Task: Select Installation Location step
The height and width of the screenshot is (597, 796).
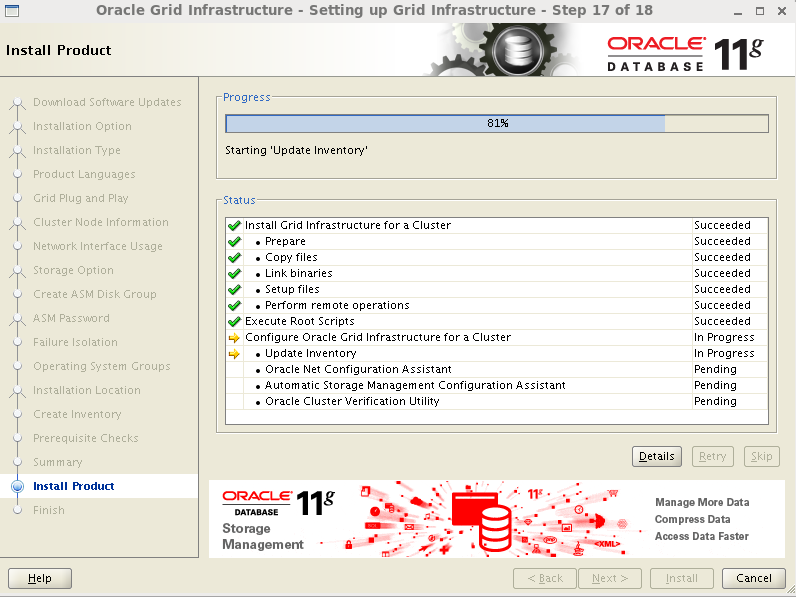Action: pos(87,390)
